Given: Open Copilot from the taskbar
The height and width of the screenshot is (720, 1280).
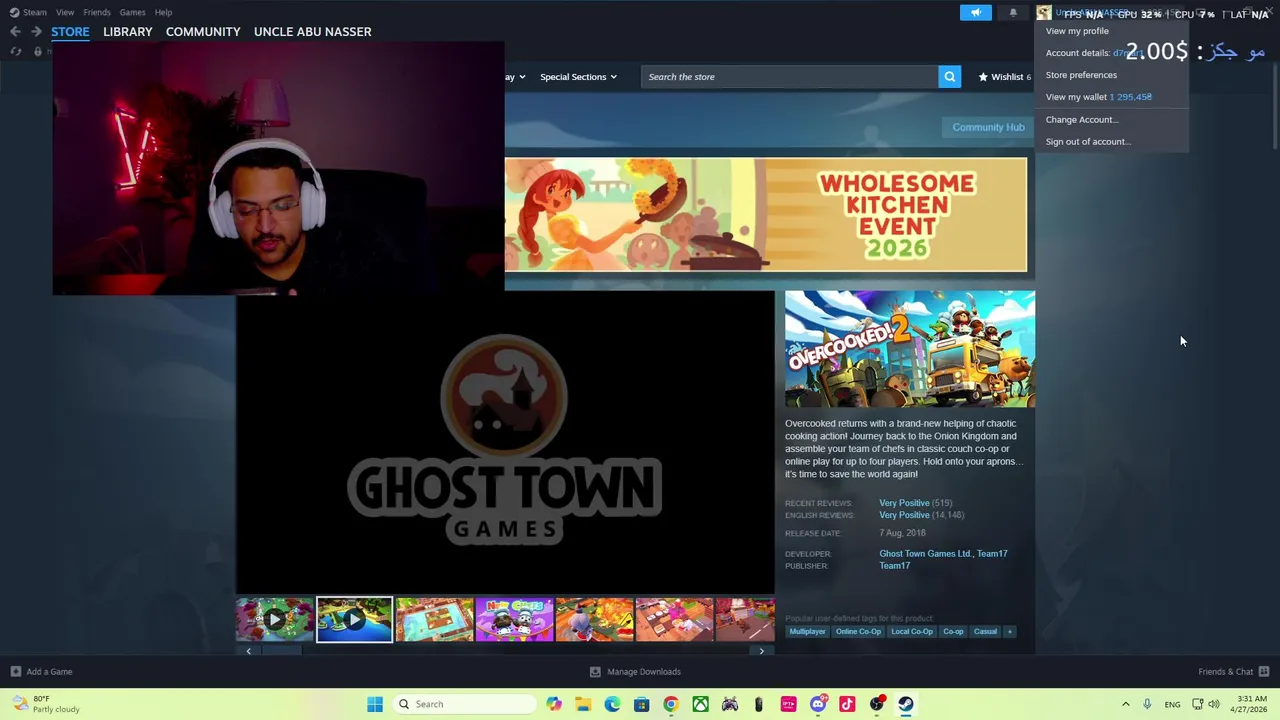Looking at the screenshot, I should (x=554, y=704).
